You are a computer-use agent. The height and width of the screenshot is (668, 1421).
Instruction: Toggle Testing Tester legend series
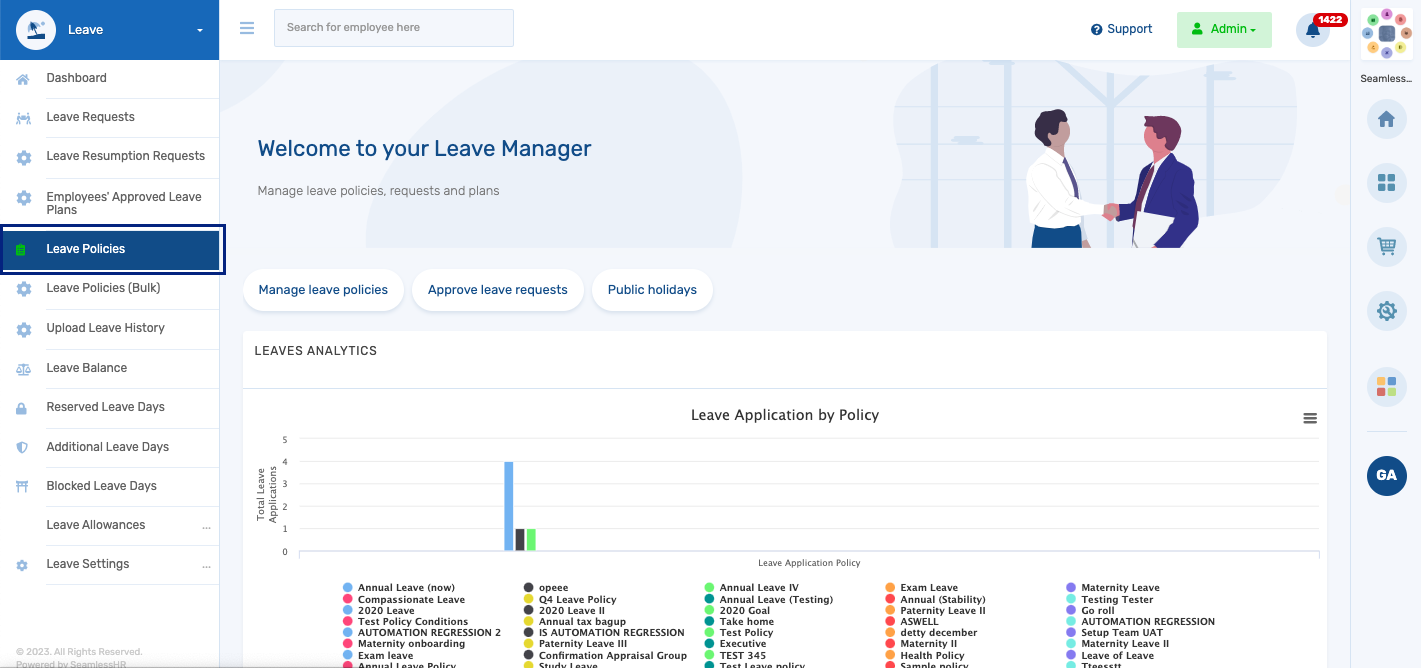1110,600
